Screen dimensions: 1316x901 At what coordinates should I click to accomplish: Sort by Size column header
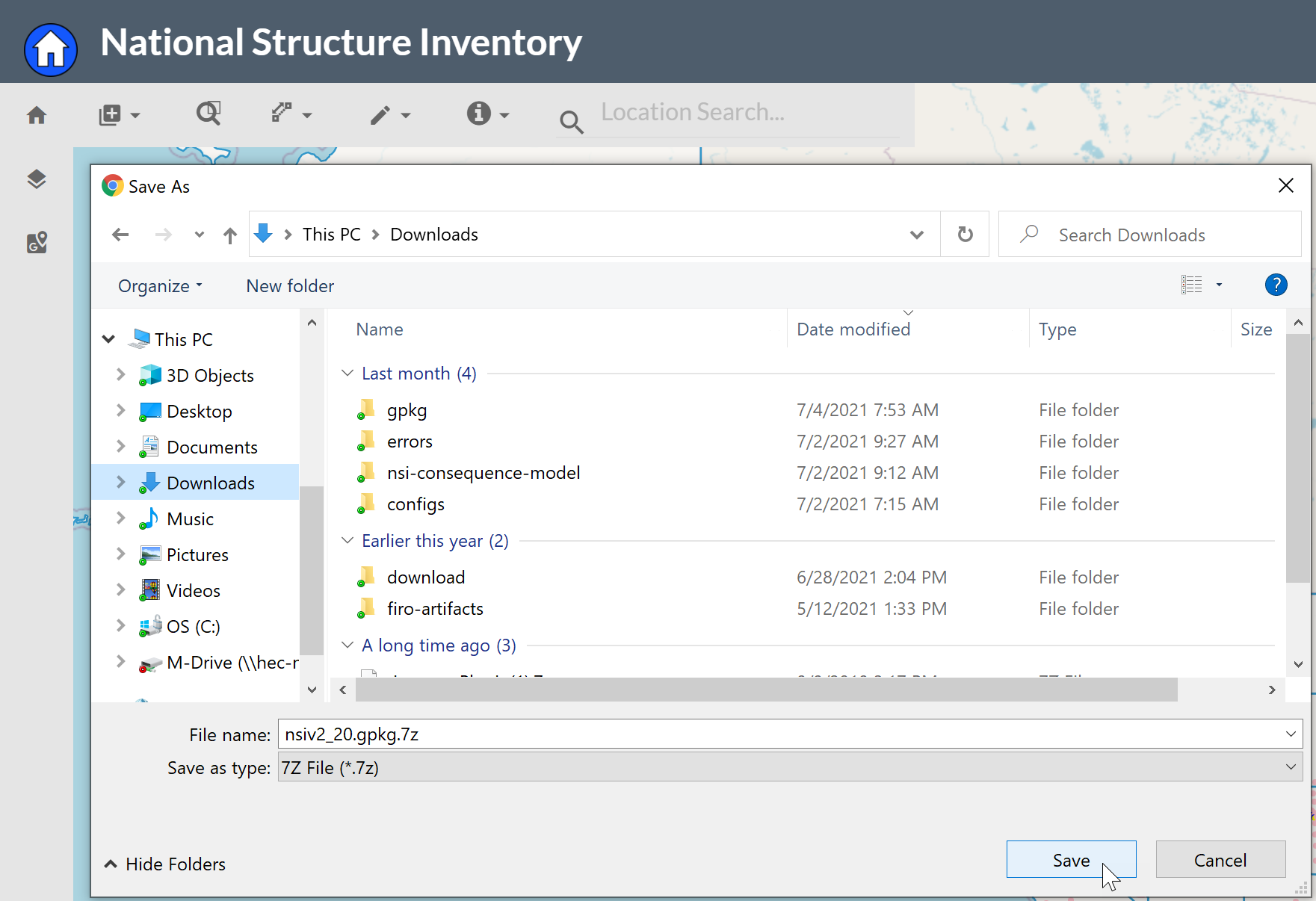tap(1257, 329)
